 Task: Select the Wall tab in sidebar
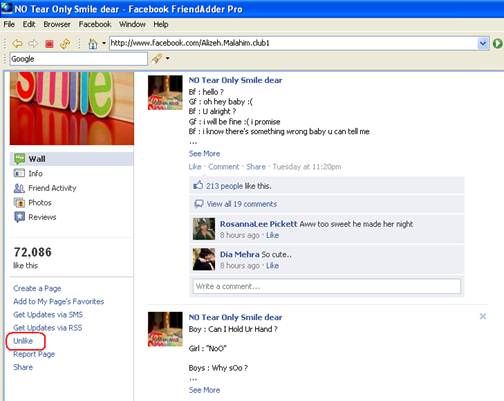[71, 159]
